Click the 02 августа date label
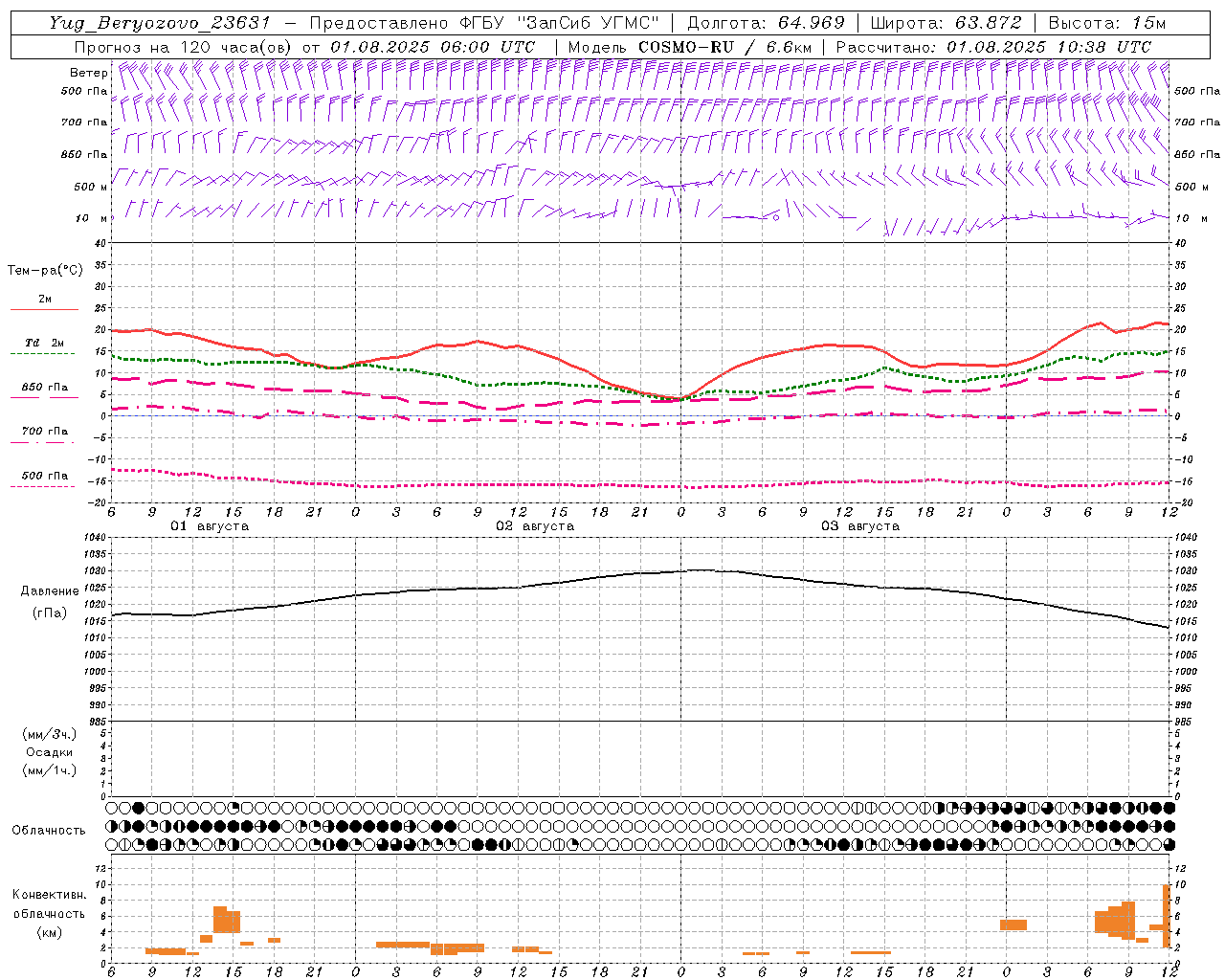The image size is (1225, 980). 535,526
